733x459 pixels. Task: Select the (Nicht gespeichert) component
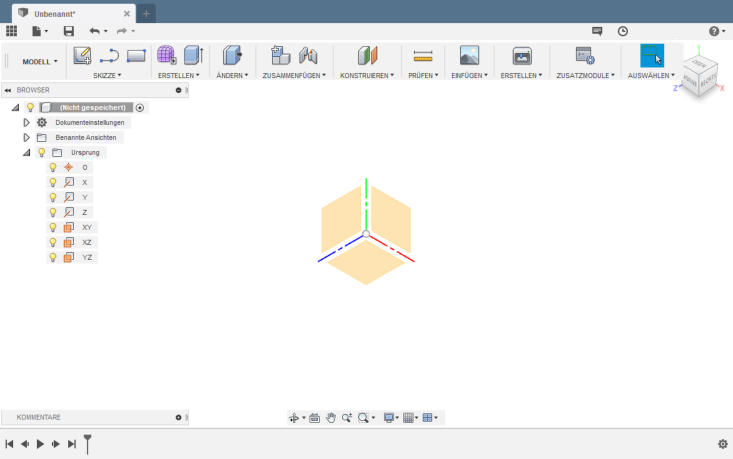93,108
